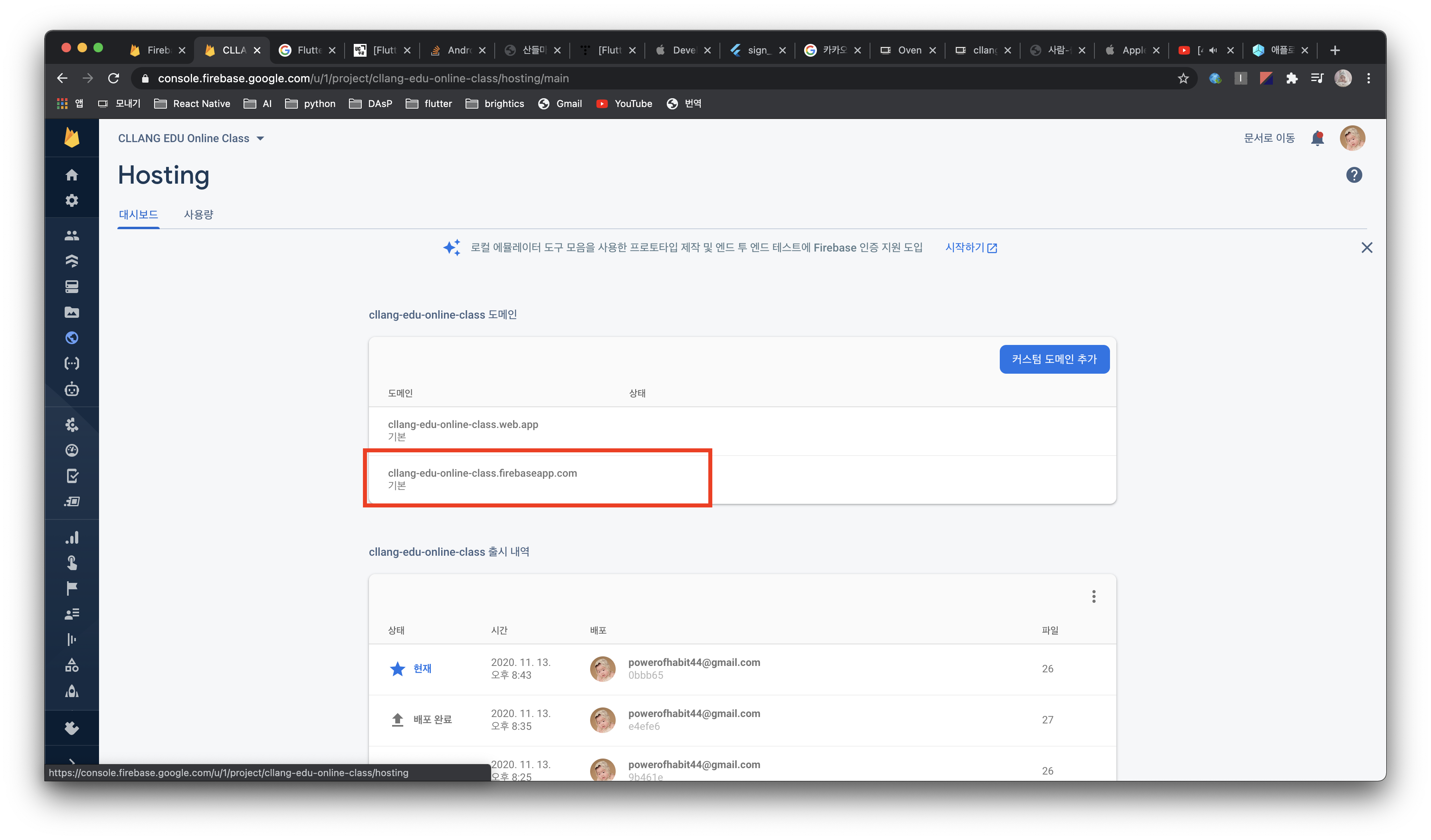The height and width of the screenshot is (840, 1431).
Task: Open DAsP bookmarks folder
Action: [370, 103]
